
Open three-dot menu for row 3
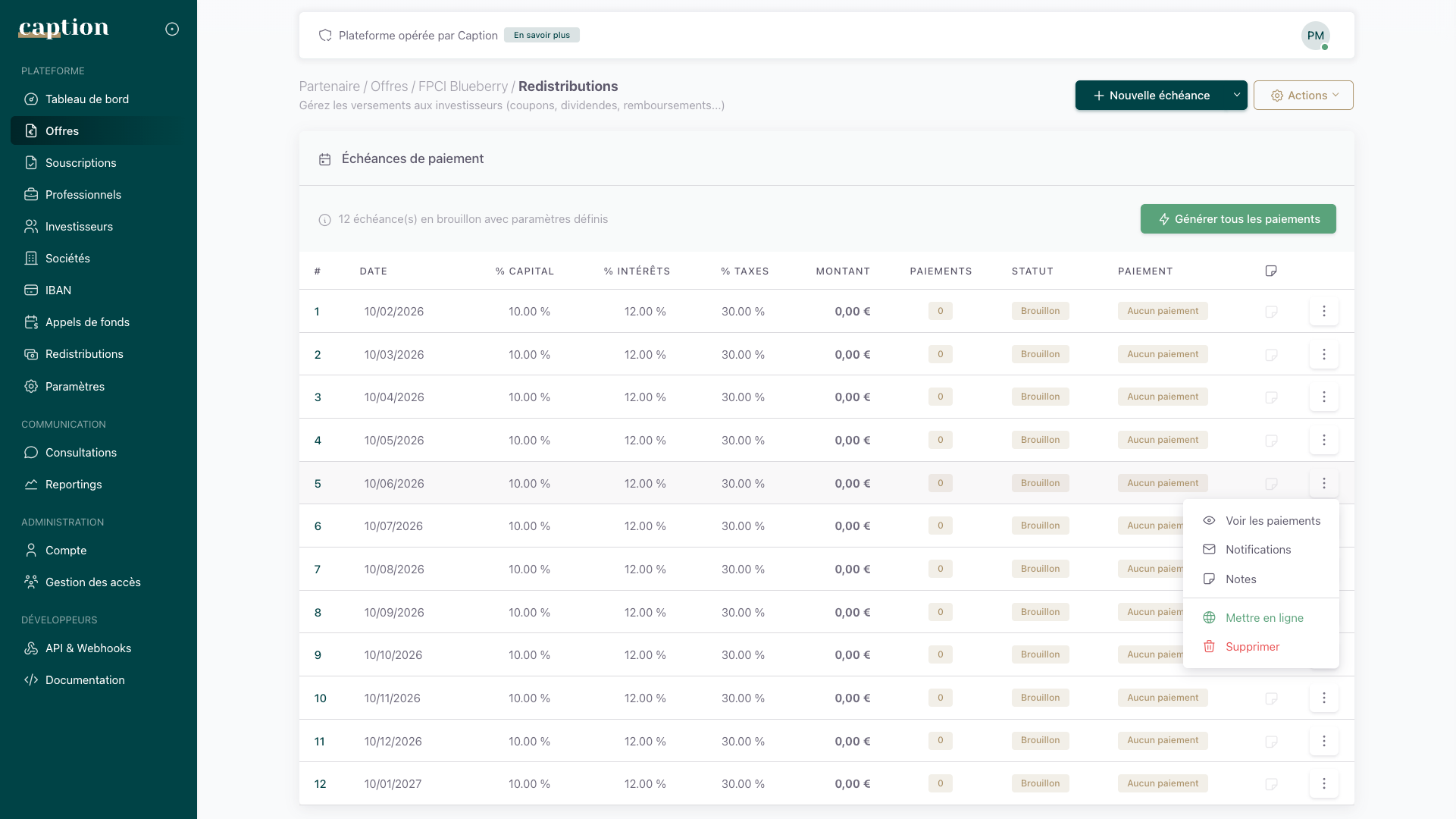coord(1323,397)
